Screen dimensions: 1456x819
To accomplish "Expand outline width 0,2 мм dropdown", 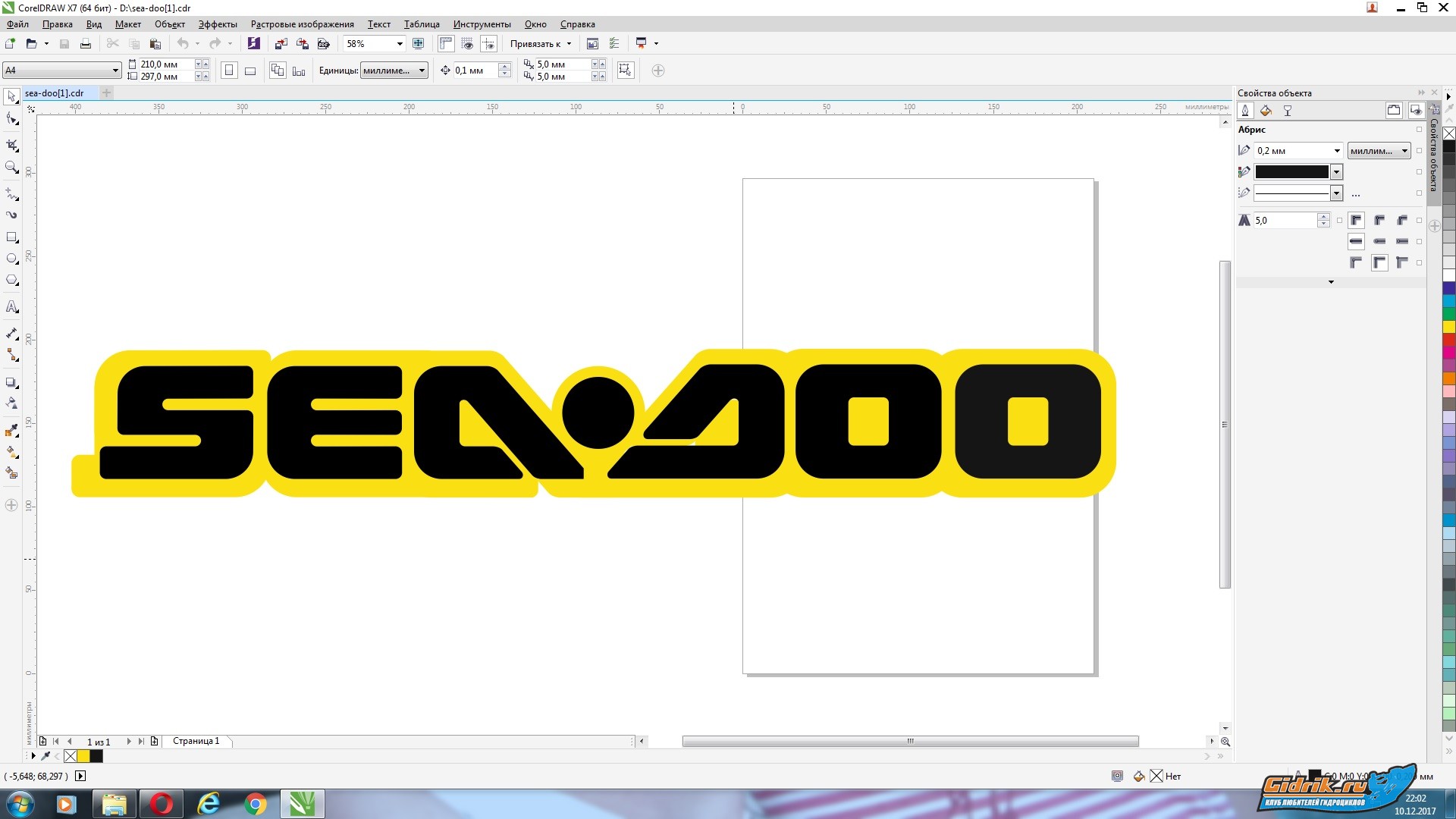I will (1337, 151).
